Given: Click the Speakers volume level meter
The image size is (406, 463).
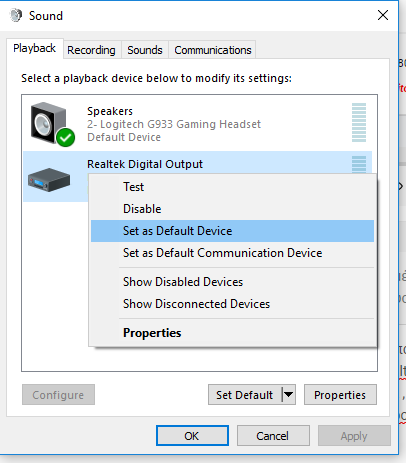Looking at the screenshot, I should (x=359, y=122).
